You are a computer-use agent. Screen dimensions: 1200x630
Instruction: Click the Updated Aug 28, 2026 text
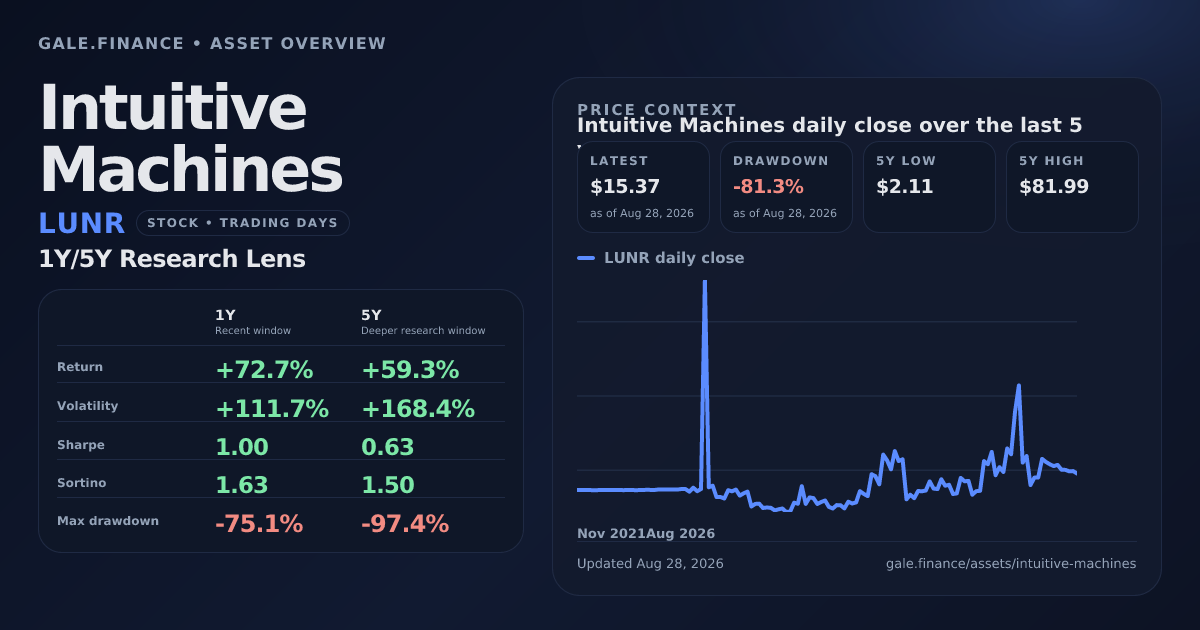(650, 564)
